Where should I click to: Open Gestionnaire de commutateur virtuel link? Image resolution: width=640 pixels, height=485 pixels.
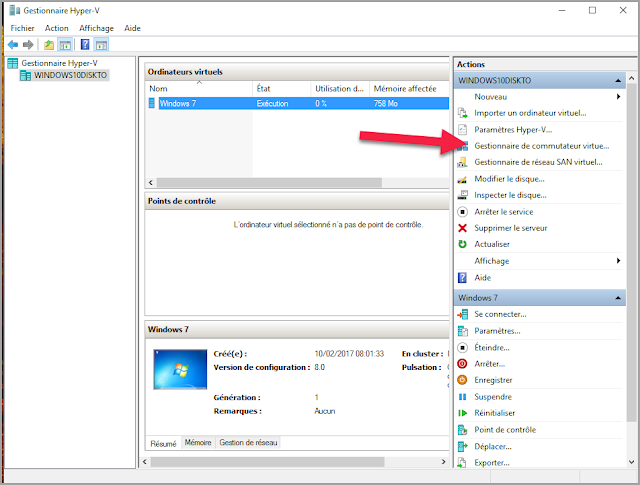[542, 146]
